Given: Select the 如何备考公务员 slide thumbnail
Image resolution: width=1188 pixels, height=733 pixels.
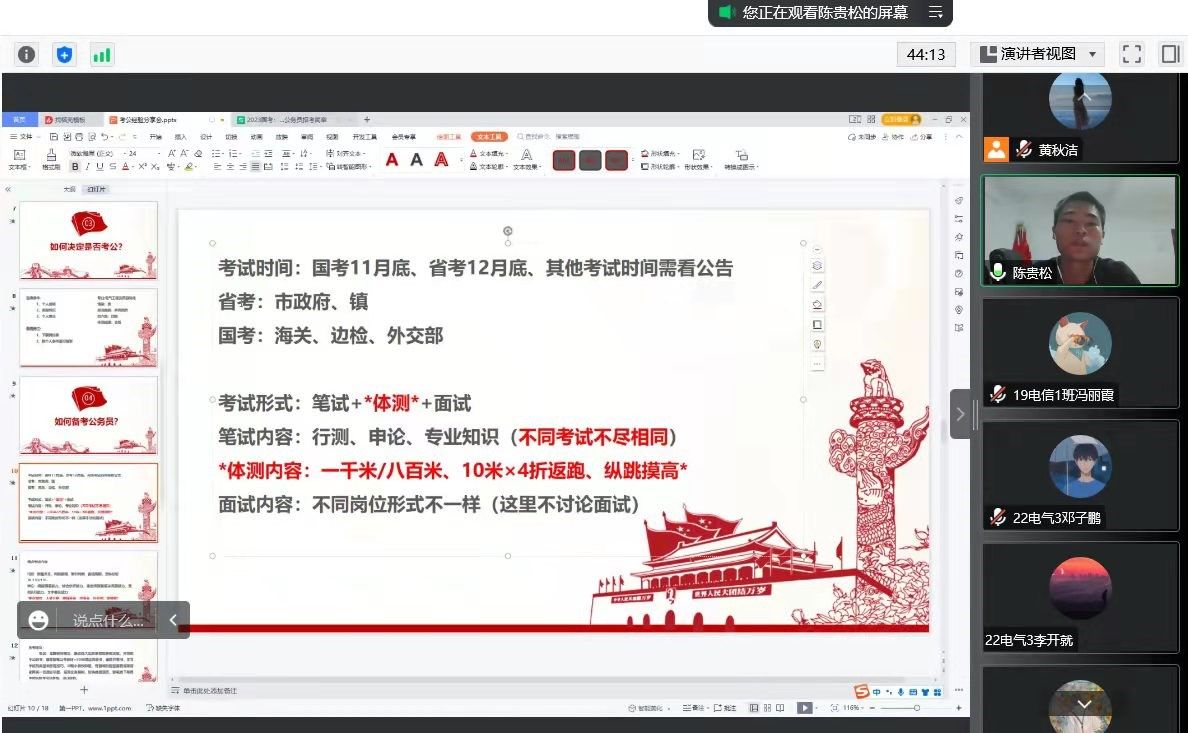Looking at the screenshot, I should coord(88,413).
